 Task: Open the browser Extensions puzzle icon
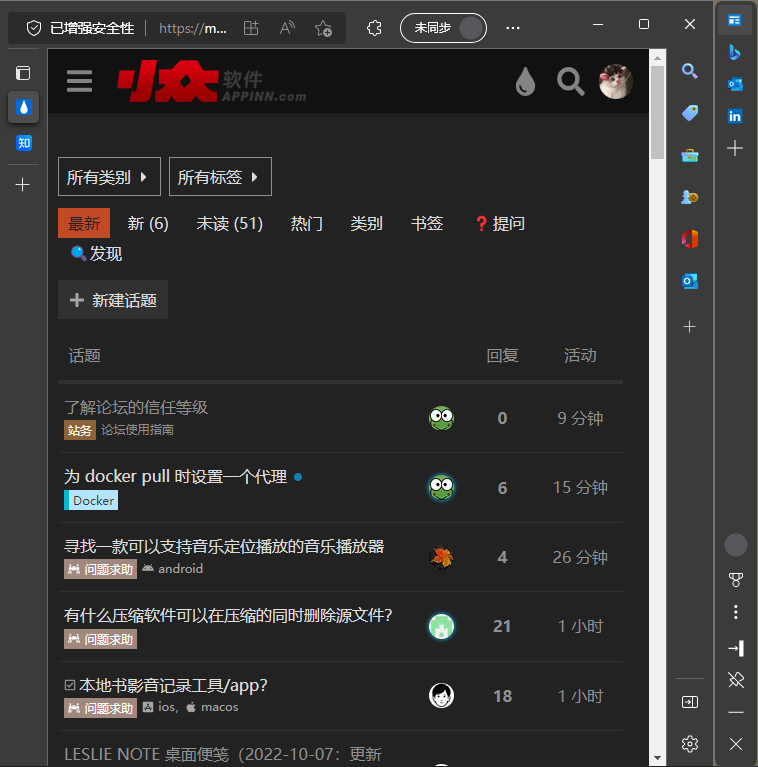tap(374, 28)
